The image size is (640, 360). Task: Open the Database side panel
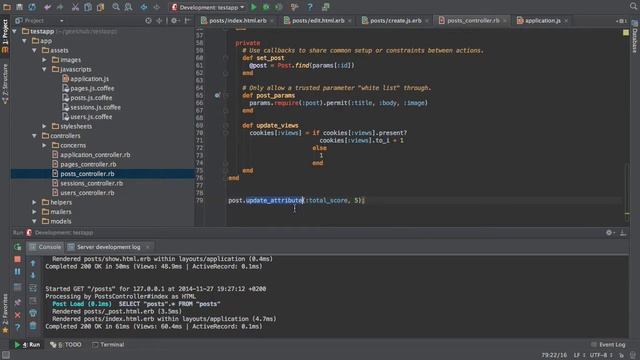(x=635, y=37)
